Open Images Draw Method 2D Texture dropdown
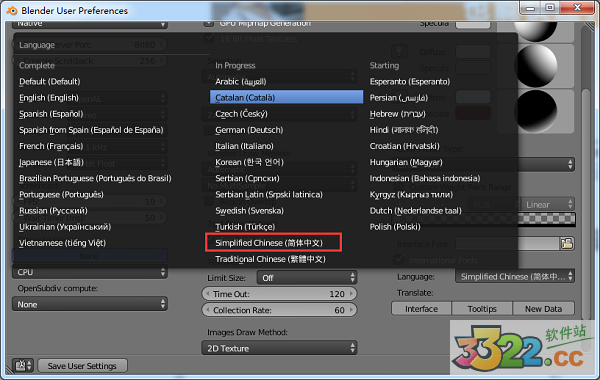600x380 pixels. coord(279,348)
